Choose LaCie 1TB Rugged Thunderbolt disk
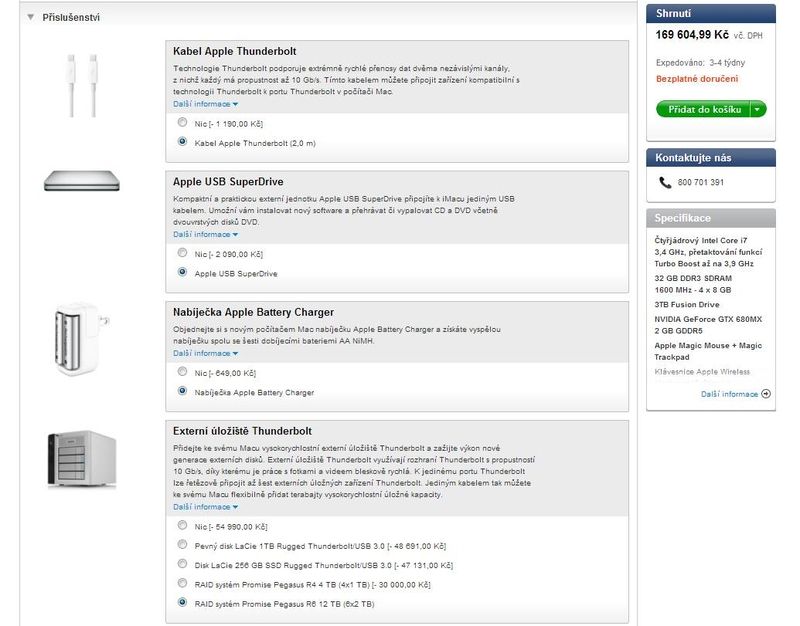Image resolution: width=800 pixels, height=626 pixels. [x=182, y=545]
